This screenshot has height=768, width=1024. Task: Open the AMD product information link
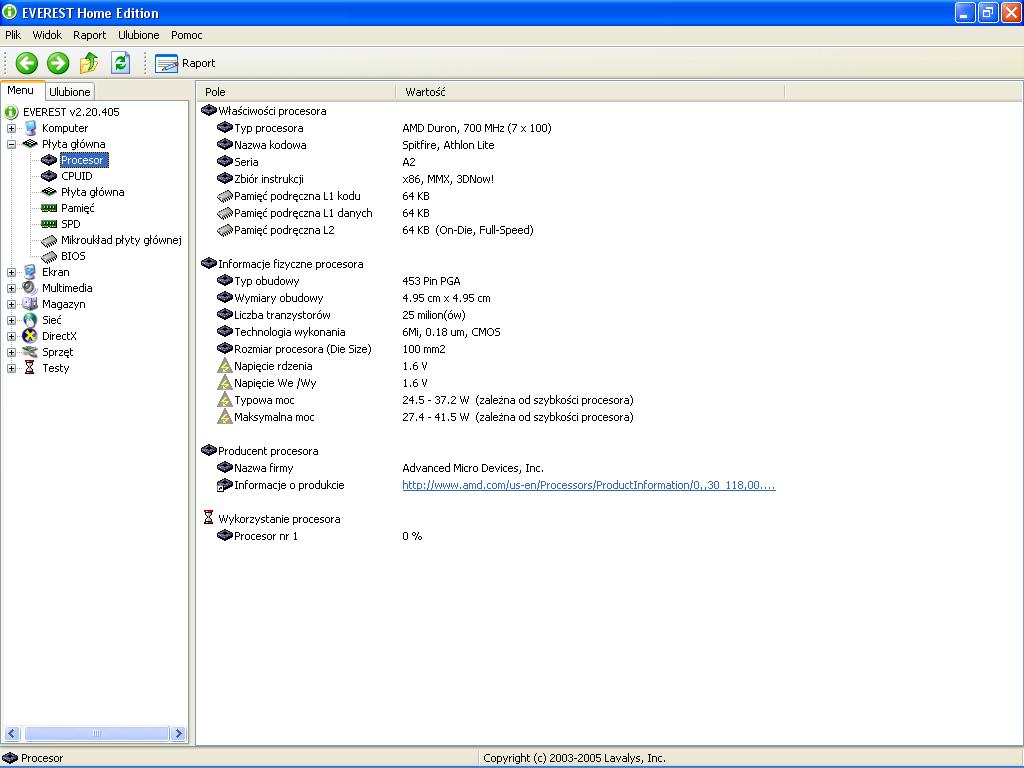(588, 485)
